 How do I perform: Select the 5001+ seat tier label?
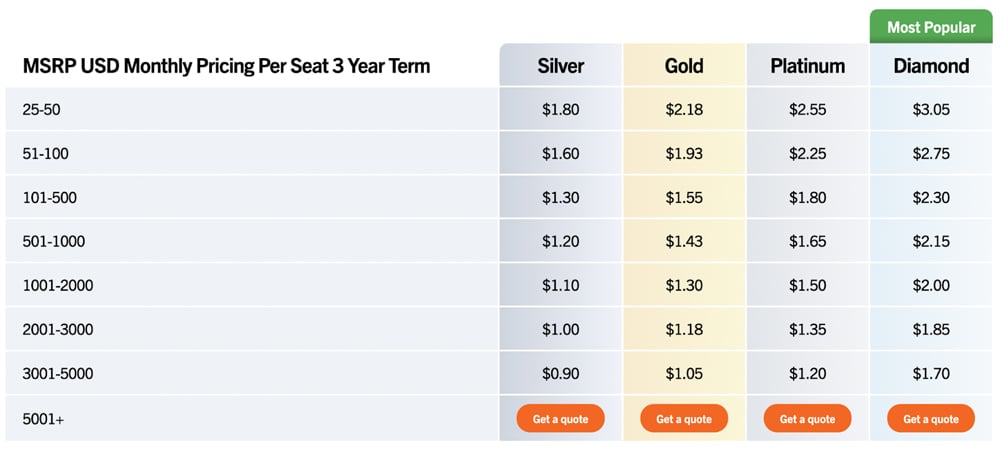point(43,420)
